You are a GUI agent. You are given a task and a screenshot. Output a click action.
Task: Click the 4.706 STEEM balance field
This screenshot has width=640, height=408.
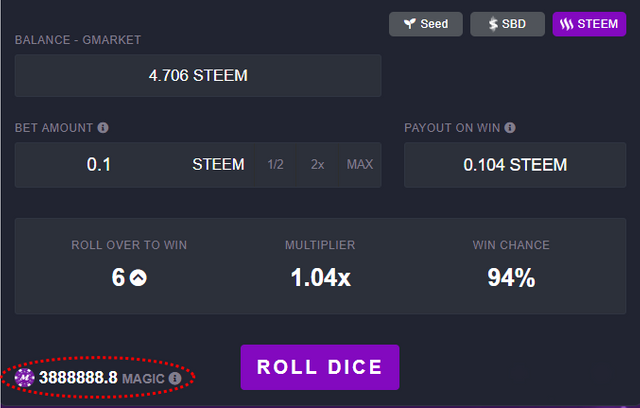198,76
